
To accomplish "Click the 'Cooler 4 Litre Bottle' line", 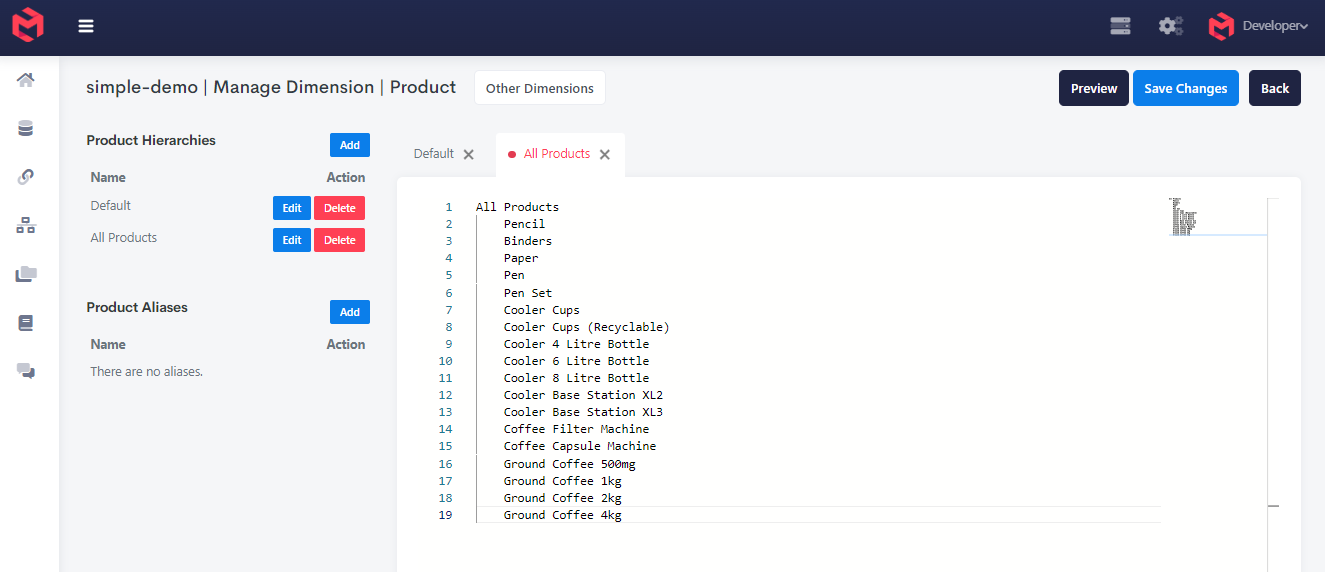I will click(x=576, y=344).
